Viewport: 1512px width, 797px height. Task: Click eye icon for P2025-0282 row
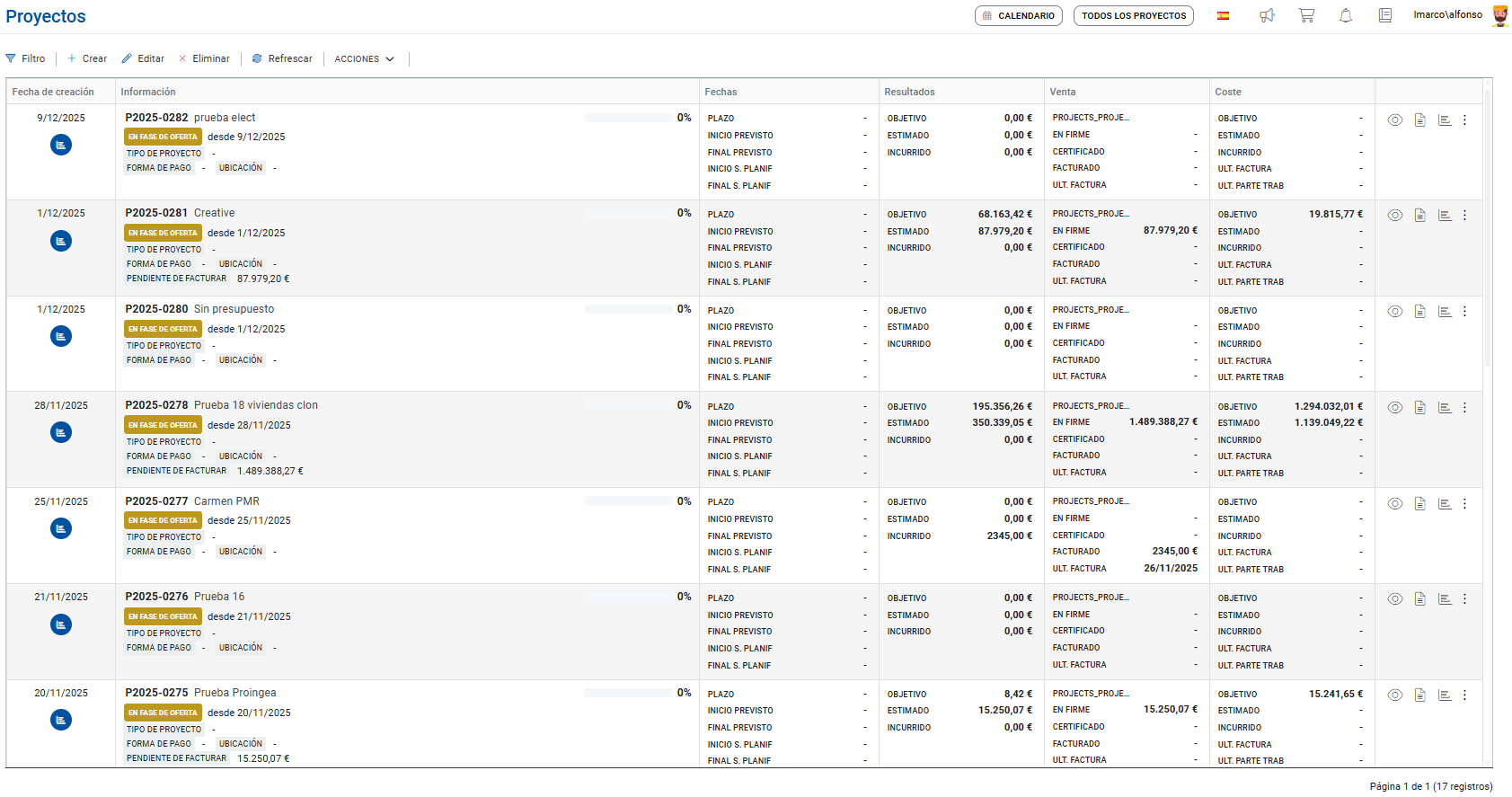[x=1394, y=120]
